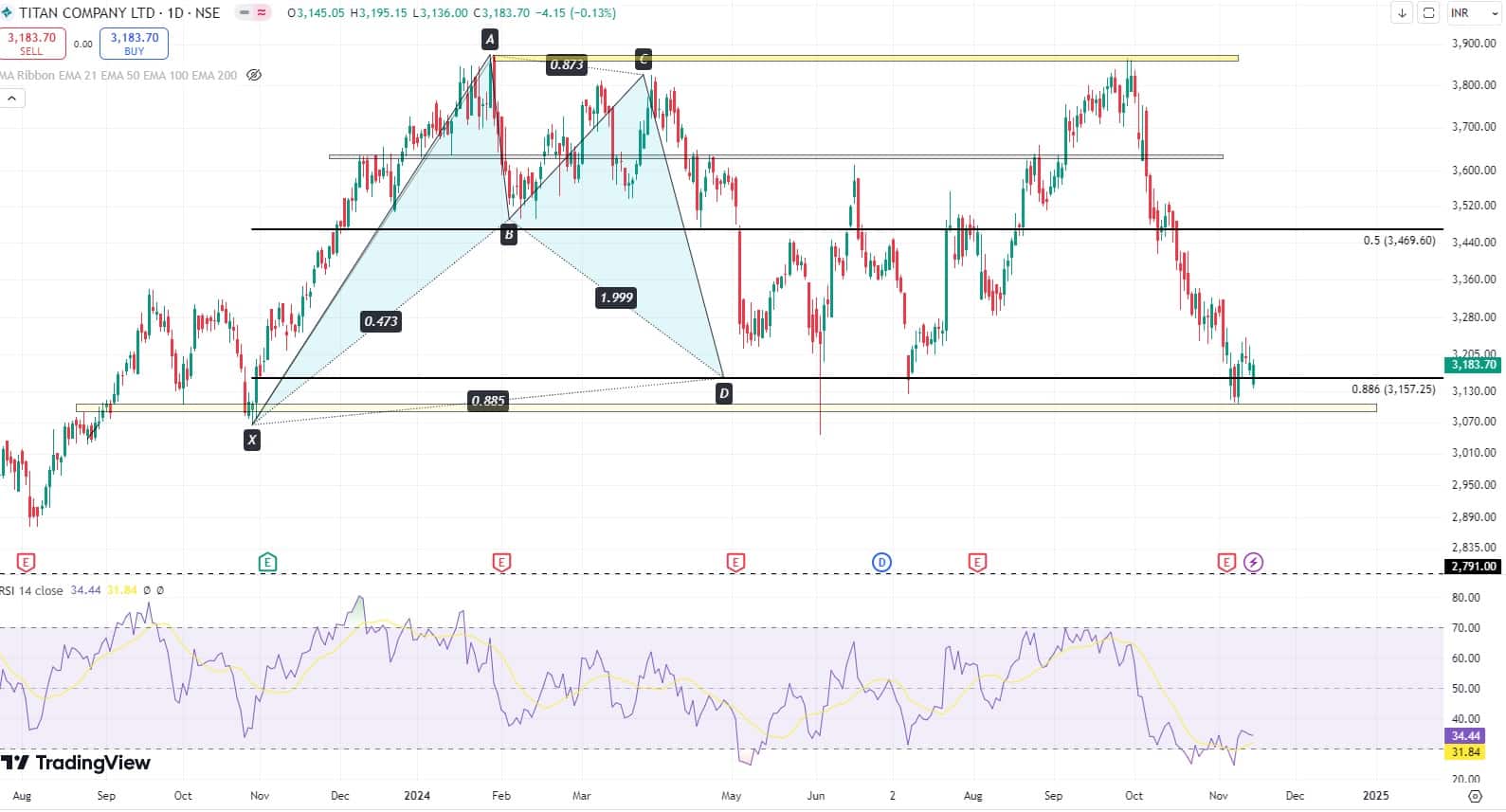Click the red E marker below May

click(735, 563)
